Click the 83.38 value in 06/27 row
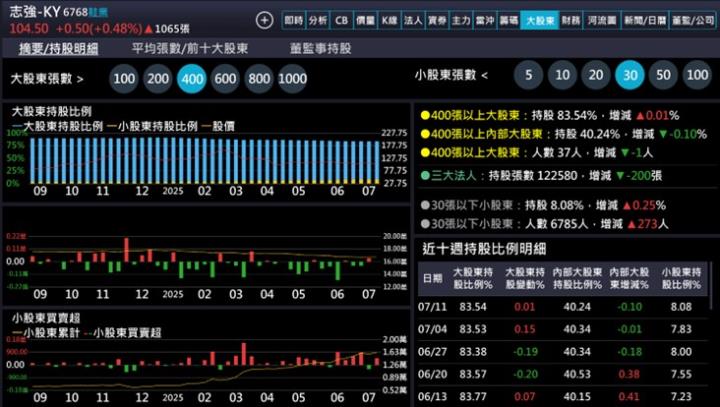Screen dimensions: 720x407 pyautogui.click(x=472, y=351)
